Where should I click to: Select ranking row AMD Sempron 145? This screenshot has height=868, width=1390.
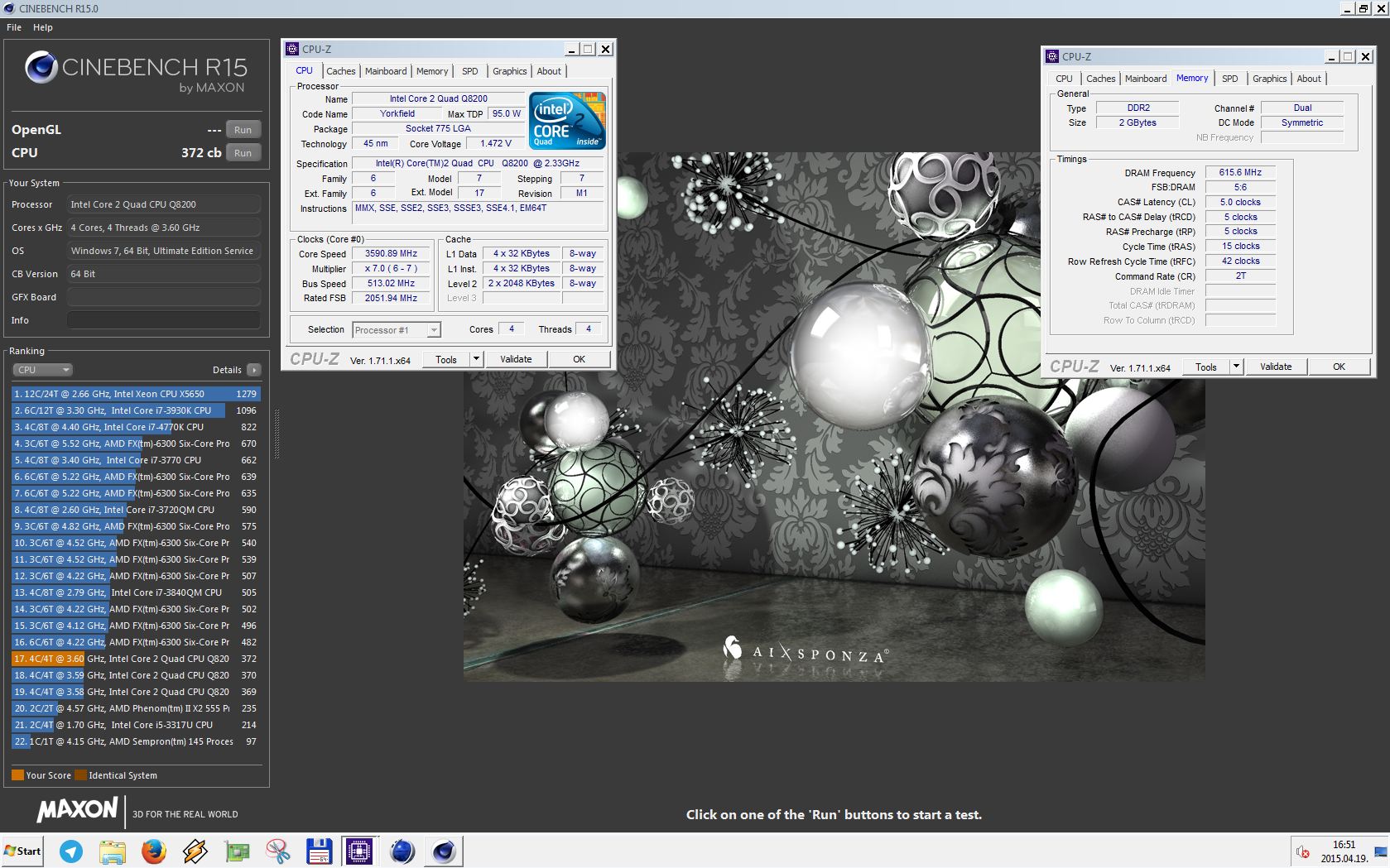(137, 741)
